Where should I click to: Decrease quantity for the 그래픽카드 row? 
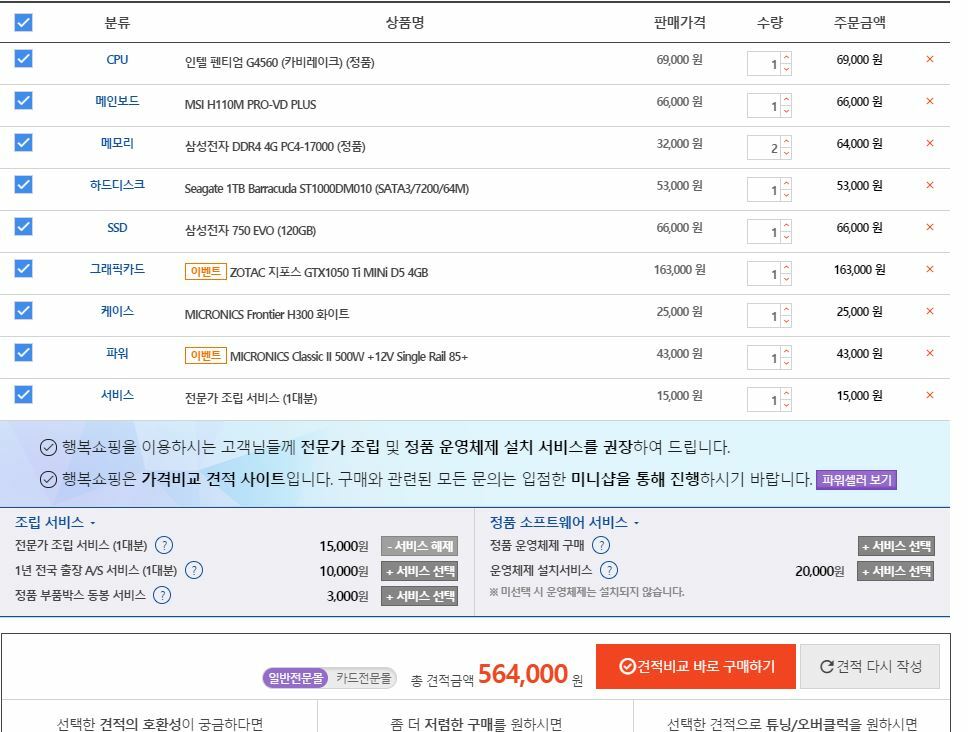click(x=786, y=280)
